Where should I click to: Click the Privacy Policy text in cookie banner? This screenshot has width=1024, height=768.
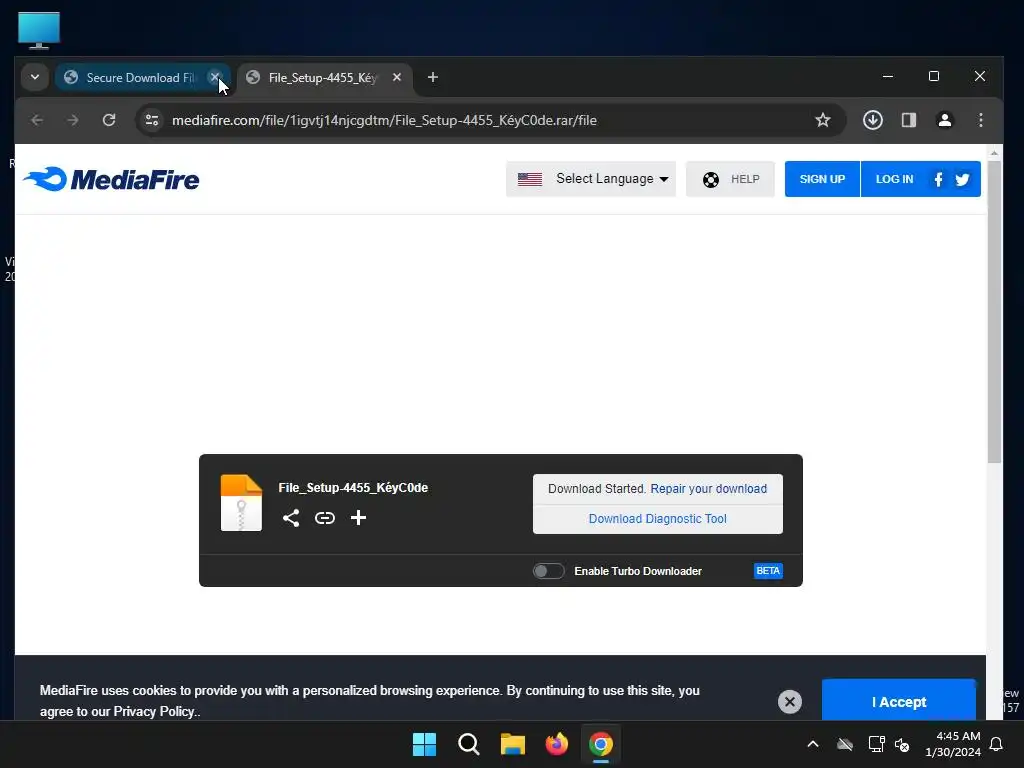[154, 711]
